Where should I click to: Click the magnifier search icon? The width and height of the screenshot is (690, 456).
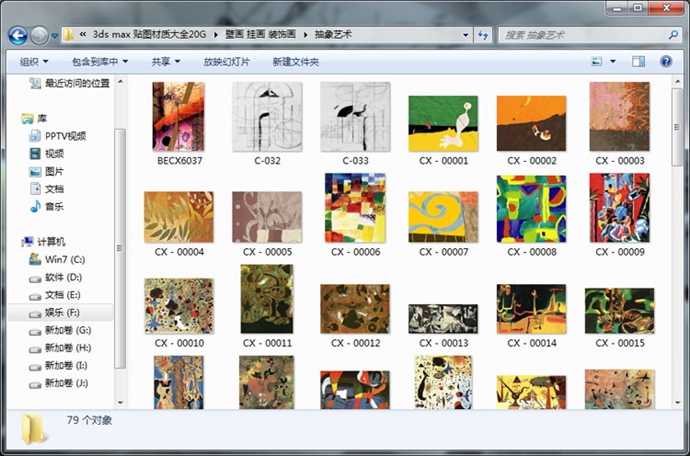(x=673, y=35)
